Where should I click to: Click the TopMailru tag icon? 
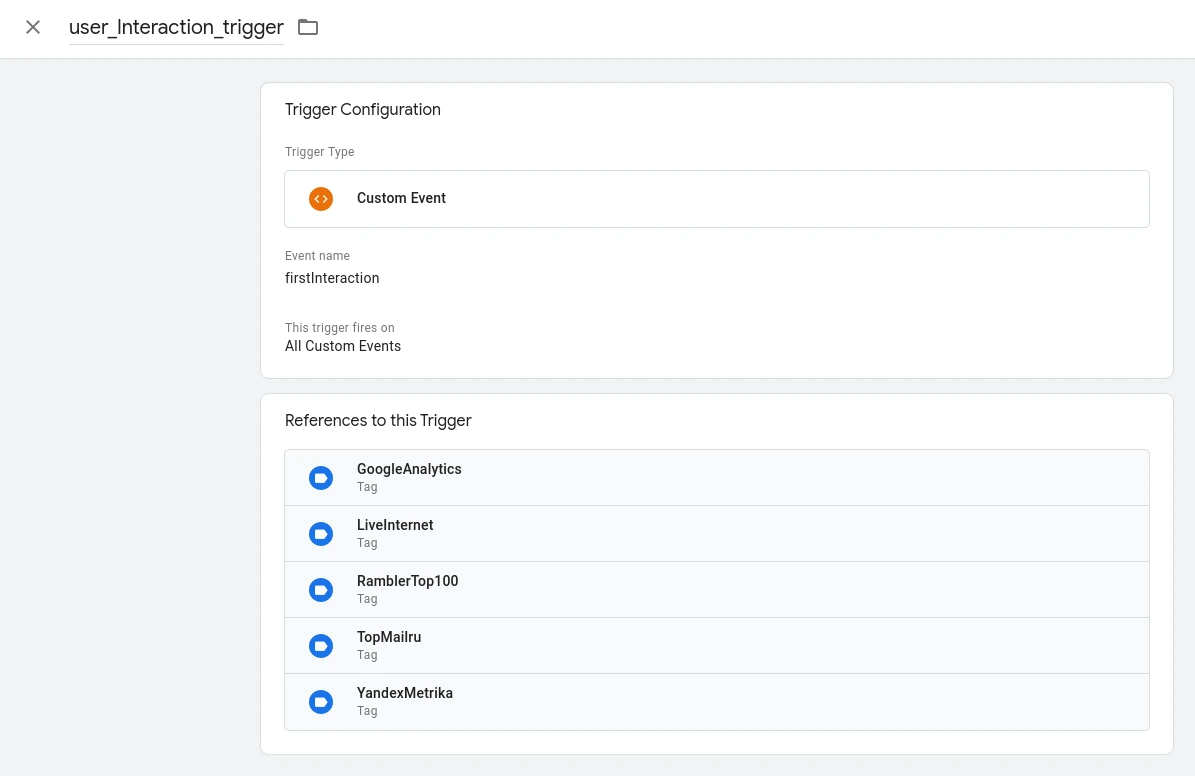click(320, 646)
